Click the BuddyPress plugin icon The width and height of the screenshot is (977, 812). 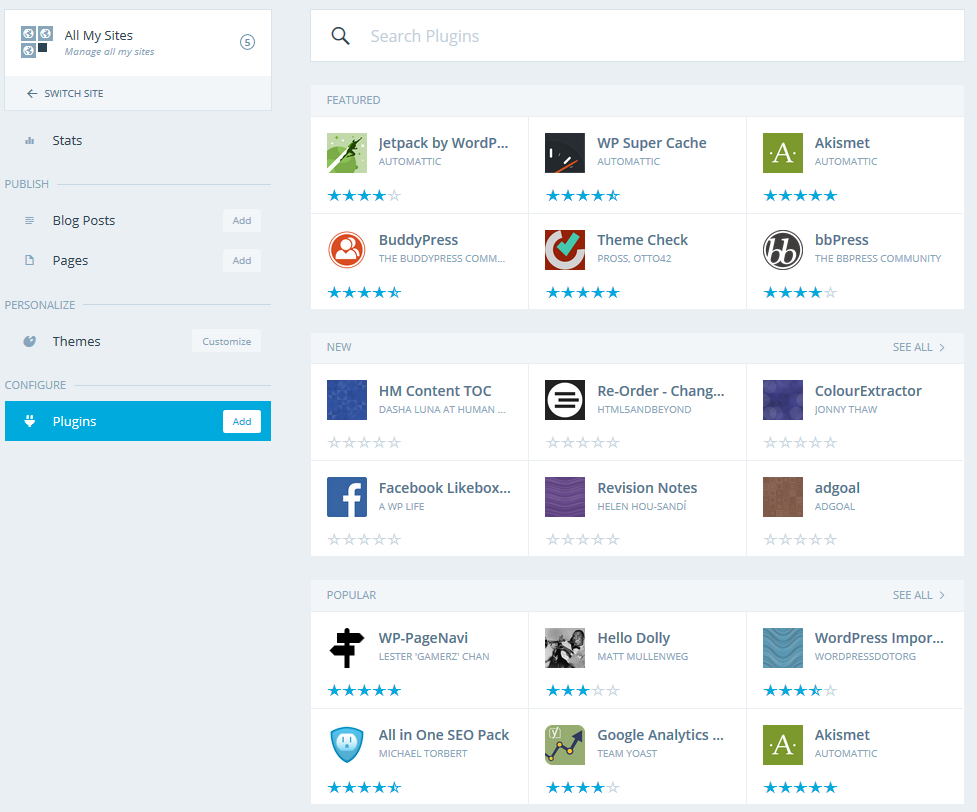[347, 250]
